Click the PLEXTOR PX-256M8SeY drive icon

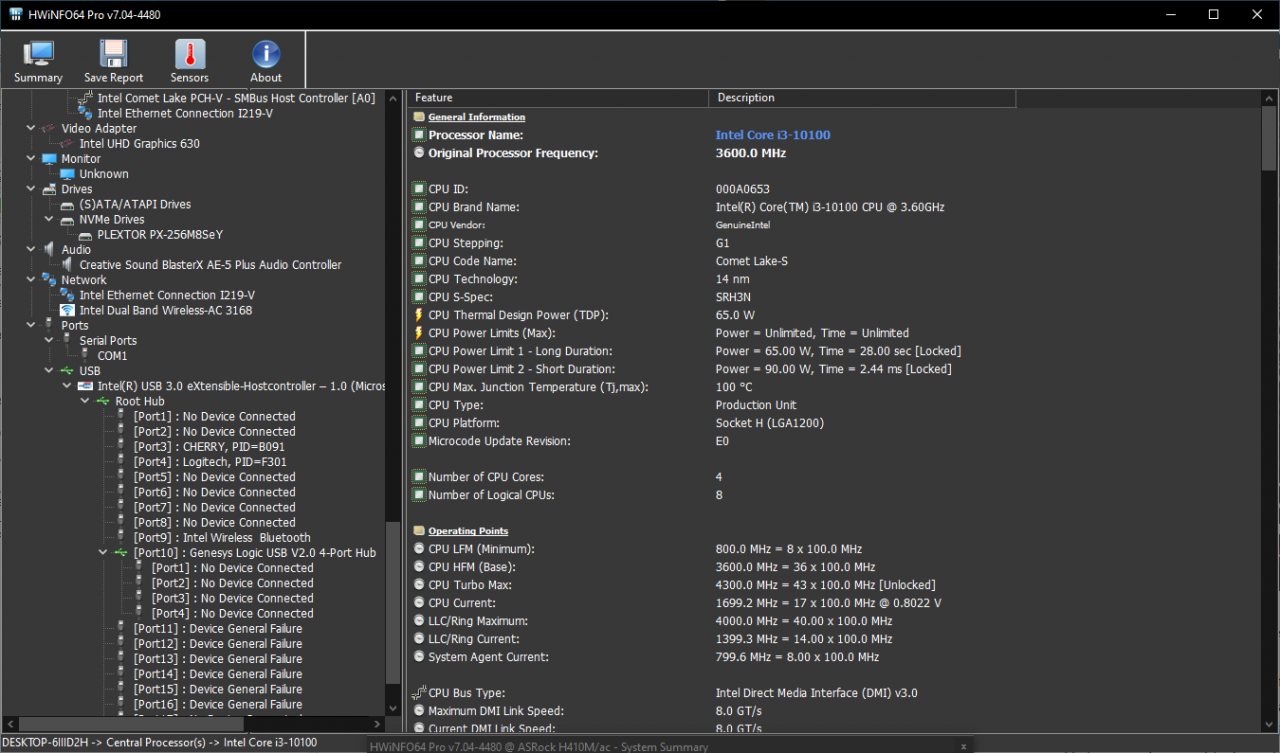click(x=86, y=234)
